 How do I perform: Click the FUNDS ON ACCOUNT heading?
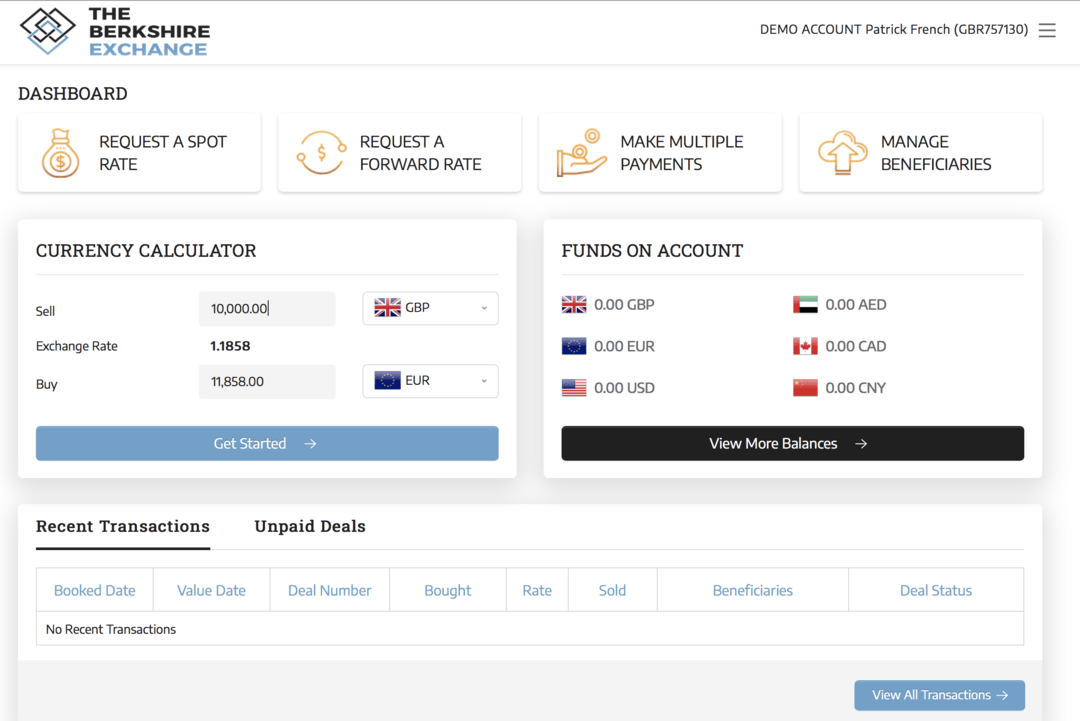[x=652, y=251]
